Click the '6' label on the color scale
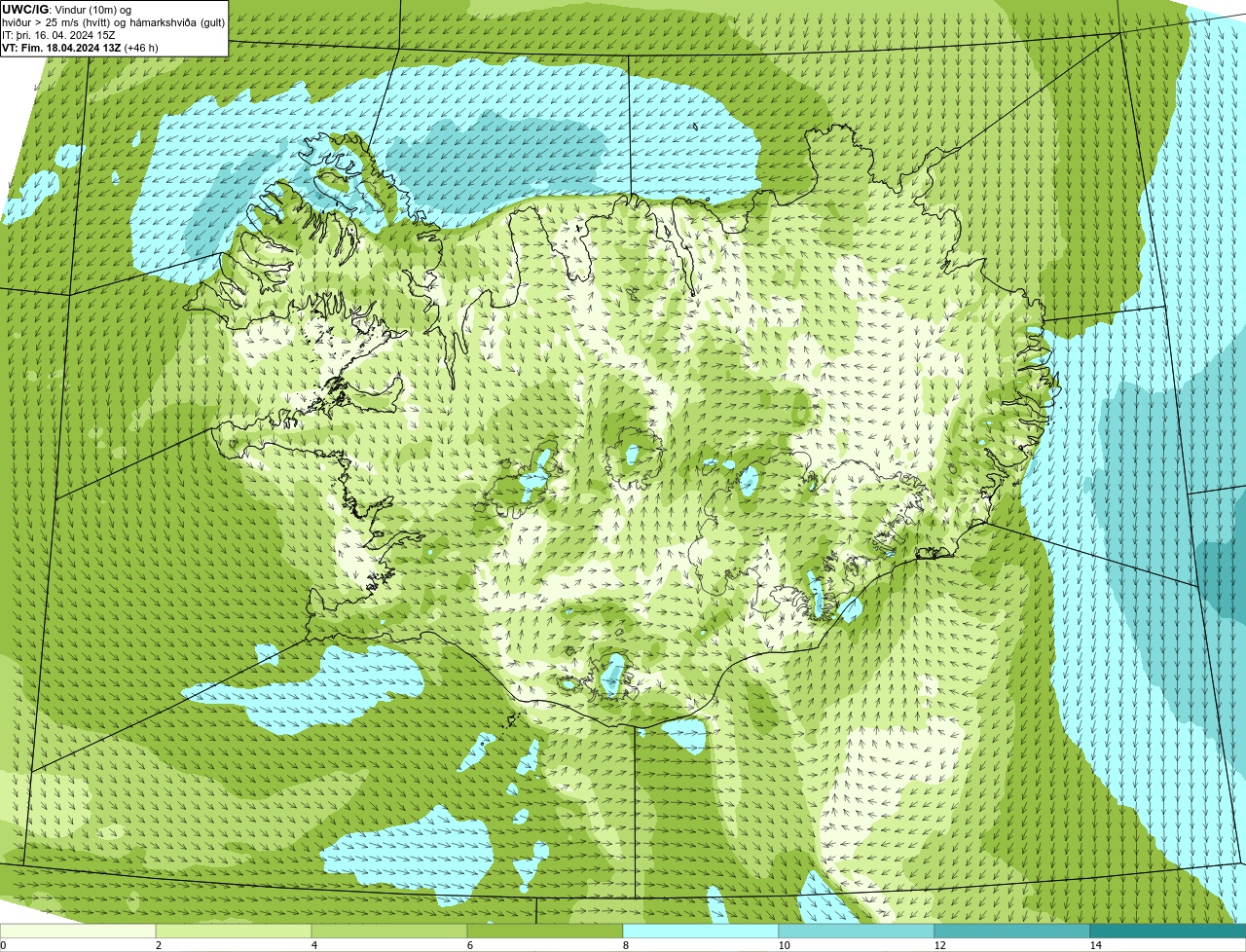This screenshot has width=1246, height=952. (x=469, y=945)
